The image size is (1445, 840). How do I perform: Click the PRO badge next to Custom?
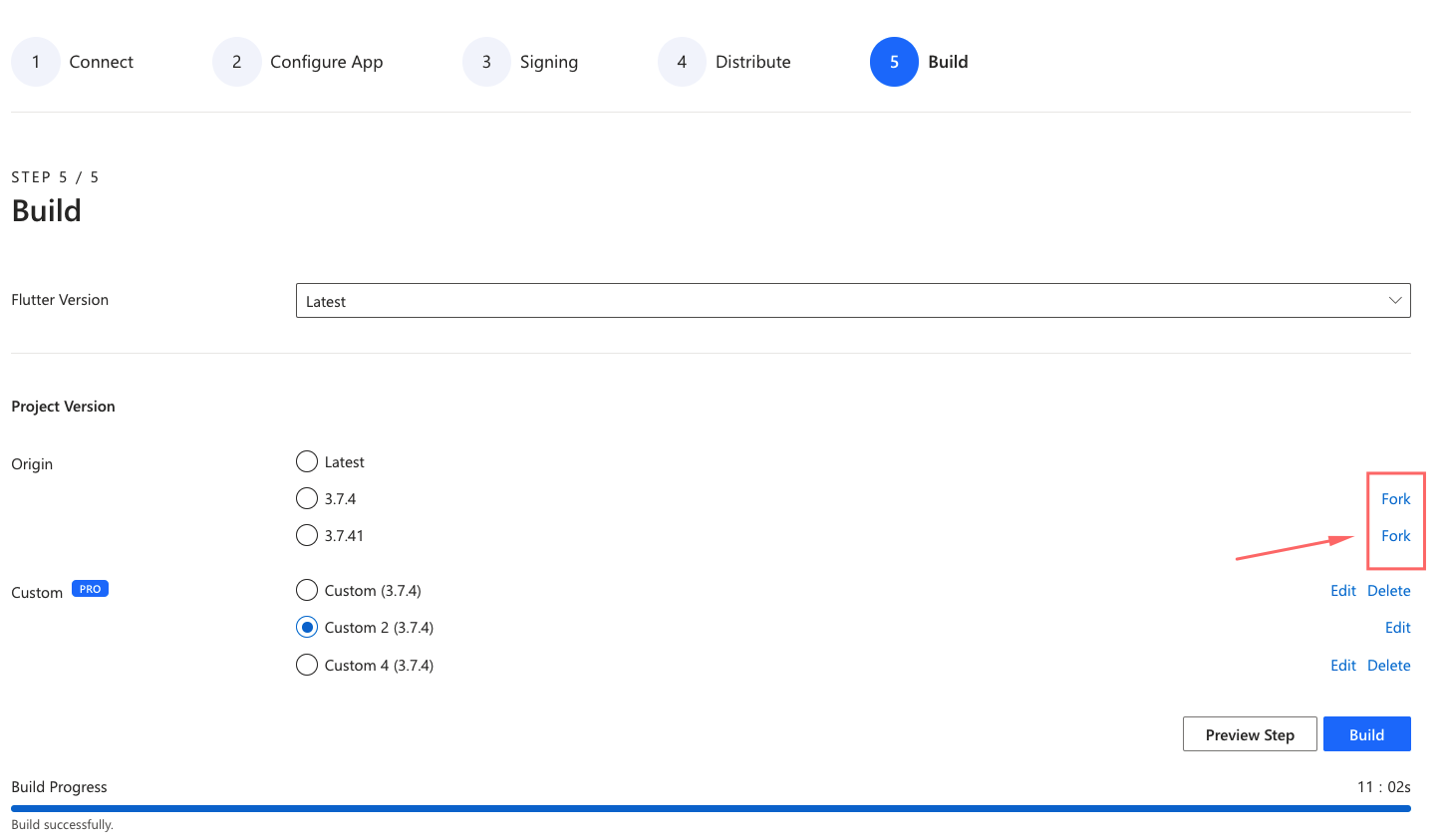pyautogui.click(x=90, y=588)
